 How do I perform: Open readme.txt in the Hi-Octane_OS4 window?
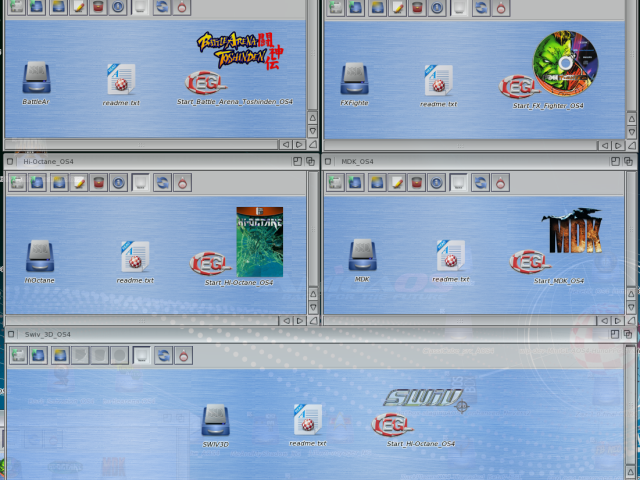tap(135, 256)
